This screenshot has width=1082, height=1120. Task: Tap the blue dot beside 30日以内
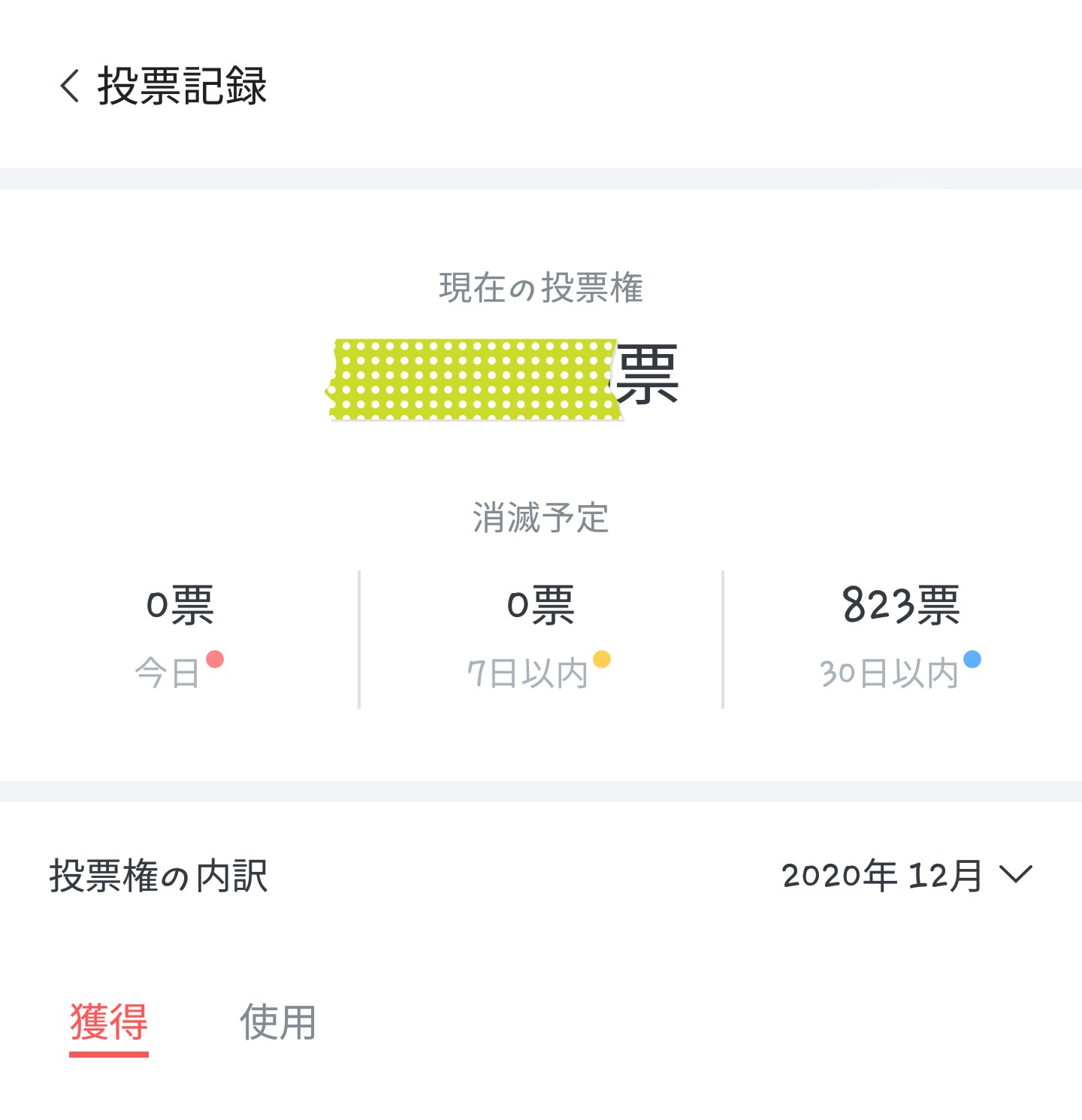(972, 659)
